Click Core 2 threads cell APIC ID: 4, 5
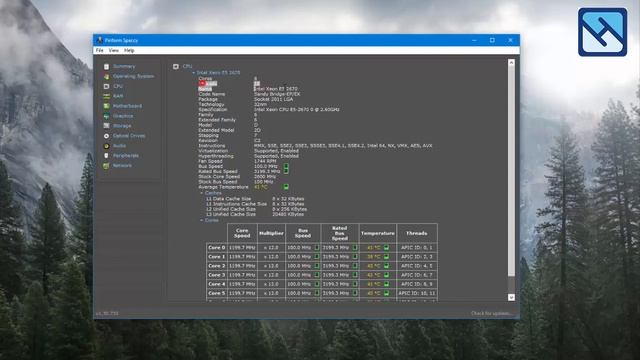 (x=417, y=266)
